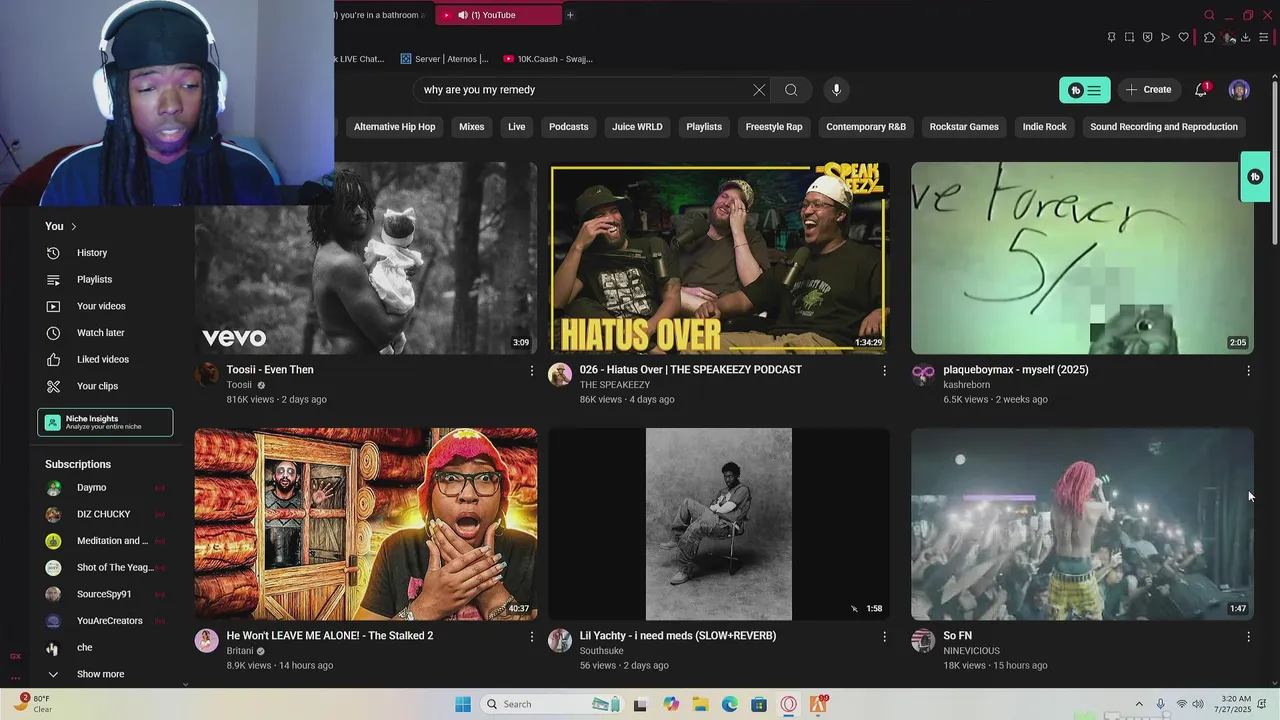Open options for So FN video

pyautogui.click(x=1248, y=637)
